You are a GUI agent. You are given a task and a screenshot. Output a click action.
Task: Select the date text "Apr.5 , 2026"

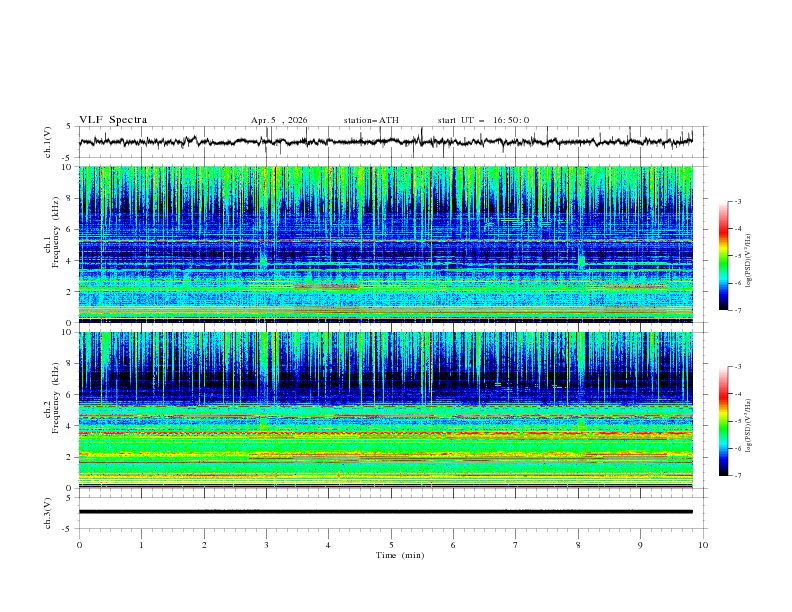(x=279, y=120)
